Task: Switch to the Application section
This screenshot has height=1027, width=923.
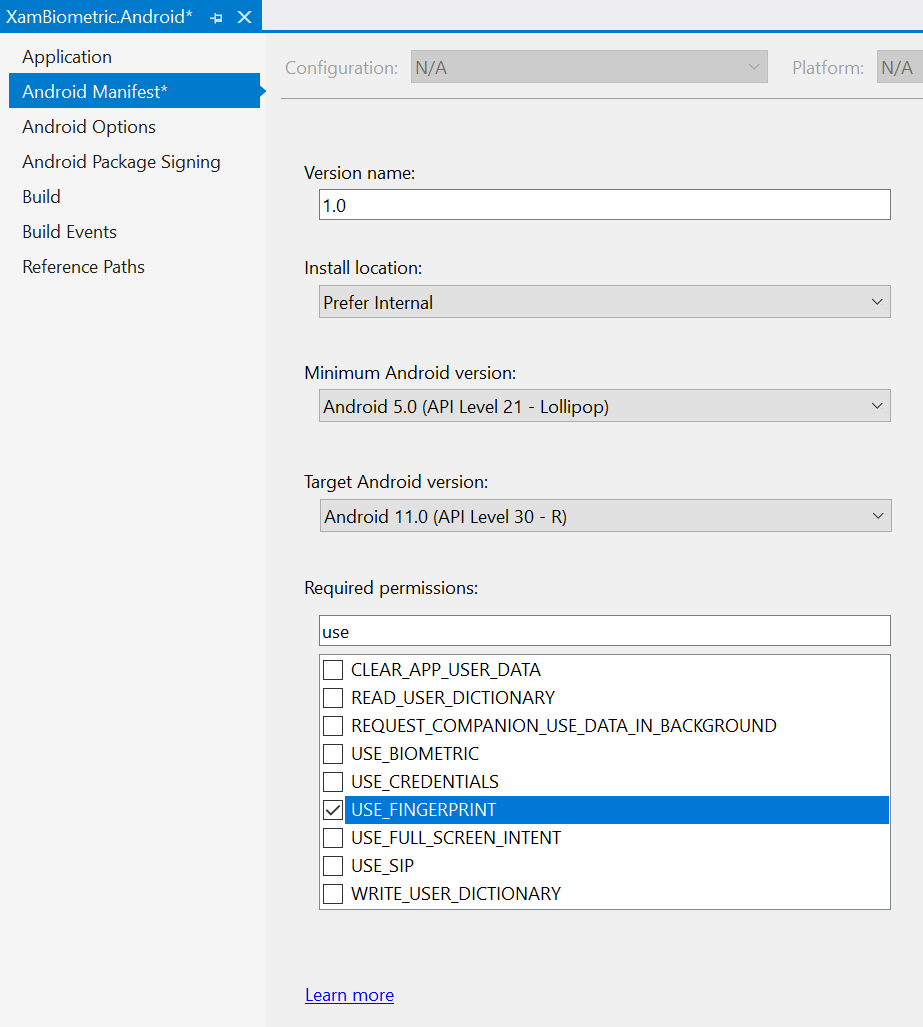Action: point(66,57)
